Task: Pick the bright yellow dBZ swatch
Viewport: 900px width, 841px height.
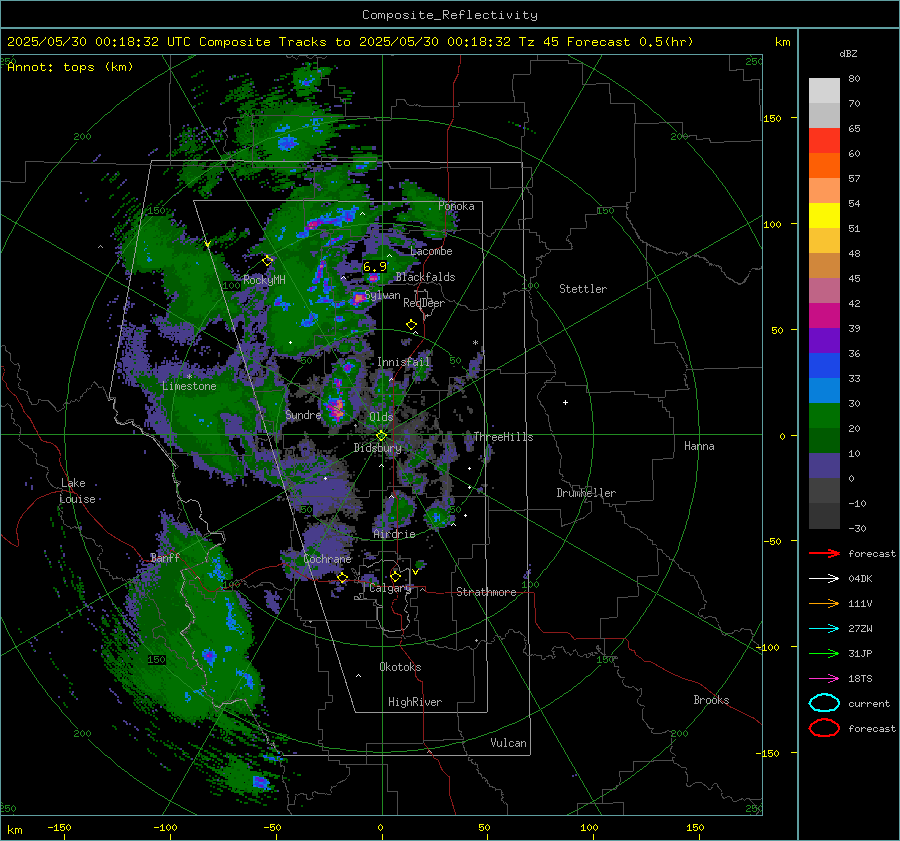Action: coord(824,215)
